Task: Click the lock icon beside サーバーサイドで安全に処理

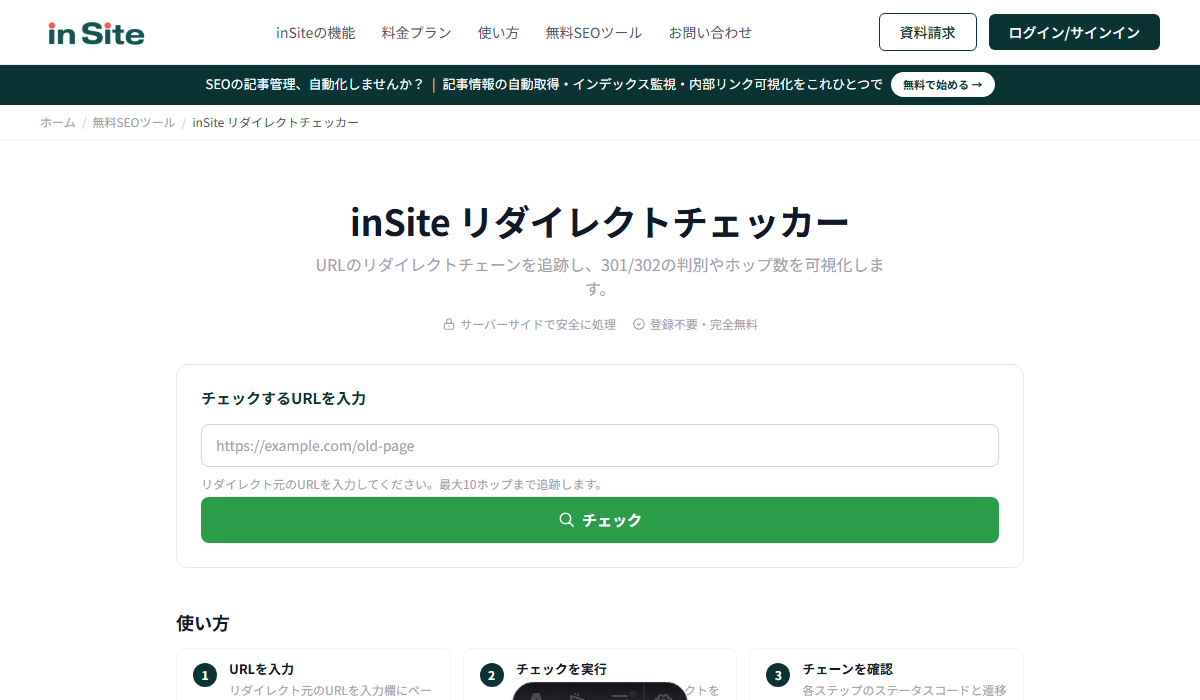Action: tap(447, 323)
